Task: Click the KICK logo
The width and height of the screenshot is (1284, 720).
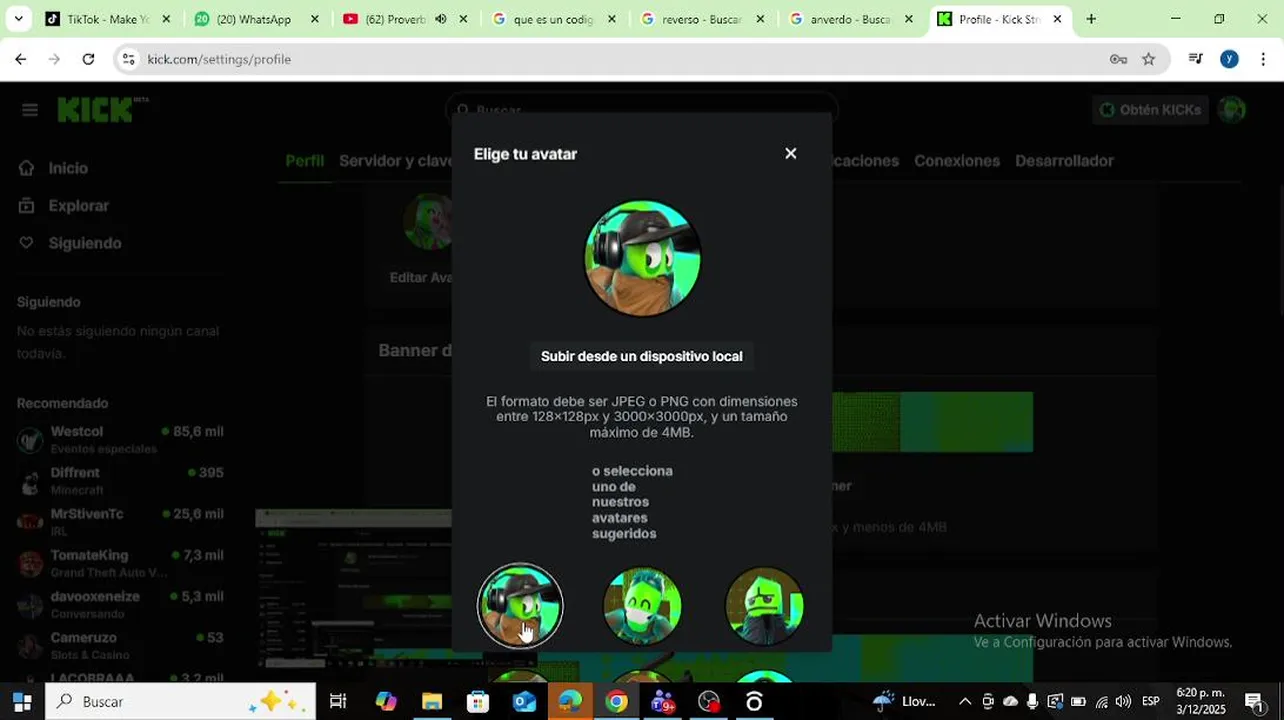Action: 98,110
